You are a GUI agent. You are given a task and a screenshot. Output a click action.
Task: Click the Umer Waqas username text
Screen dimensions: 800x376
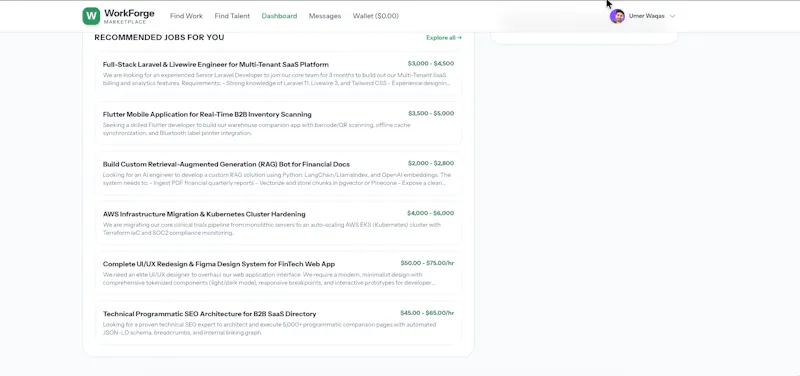click(646, 16)
